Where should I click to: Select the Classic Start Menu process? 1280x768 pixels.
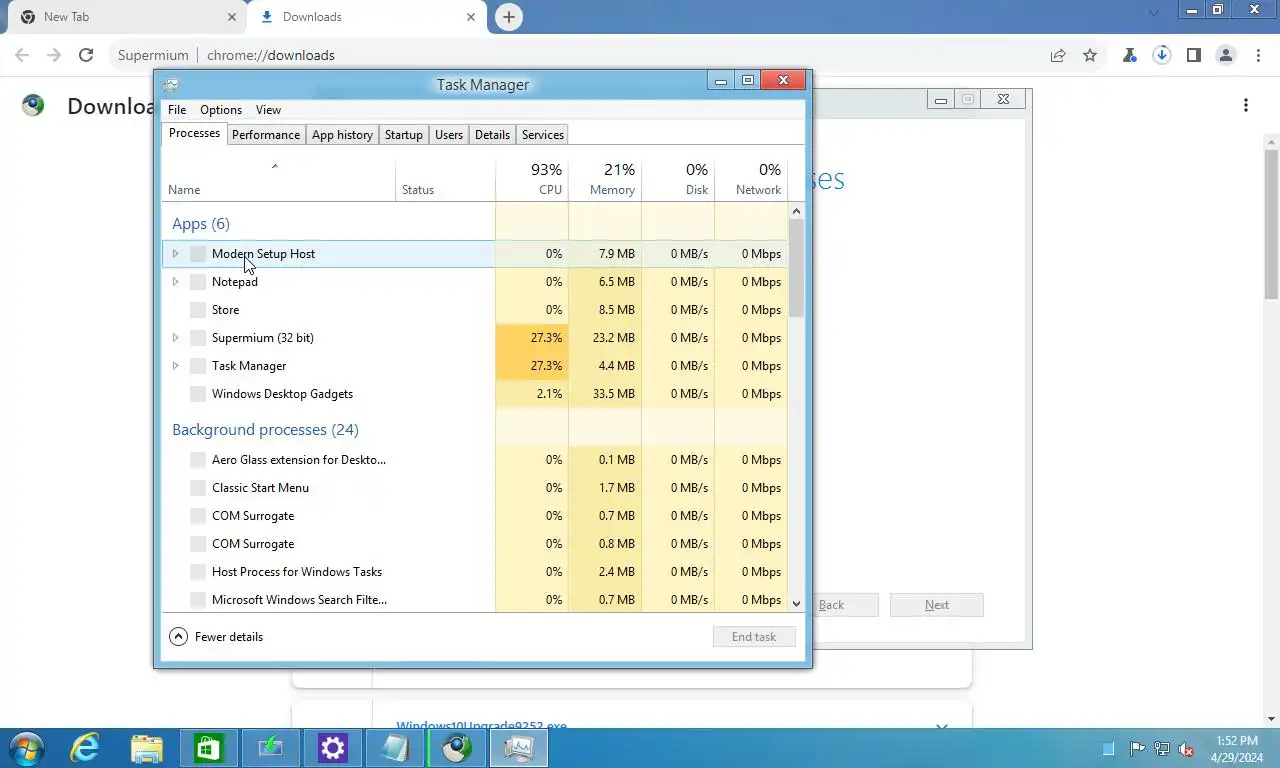click(x=475, y=488)
